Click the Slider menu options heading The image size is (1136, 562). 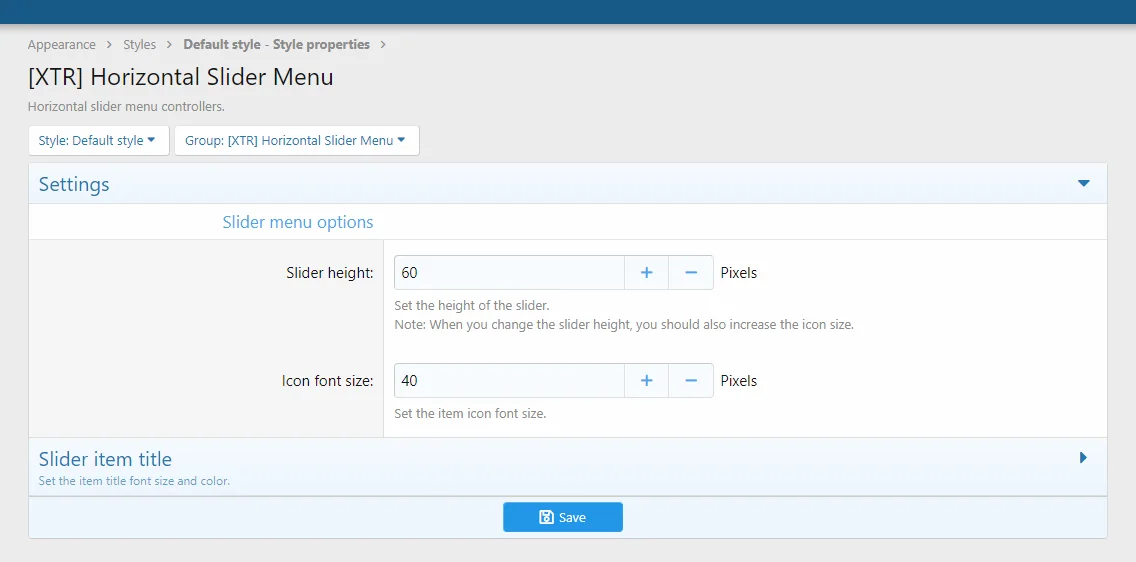tap(298, 222)
